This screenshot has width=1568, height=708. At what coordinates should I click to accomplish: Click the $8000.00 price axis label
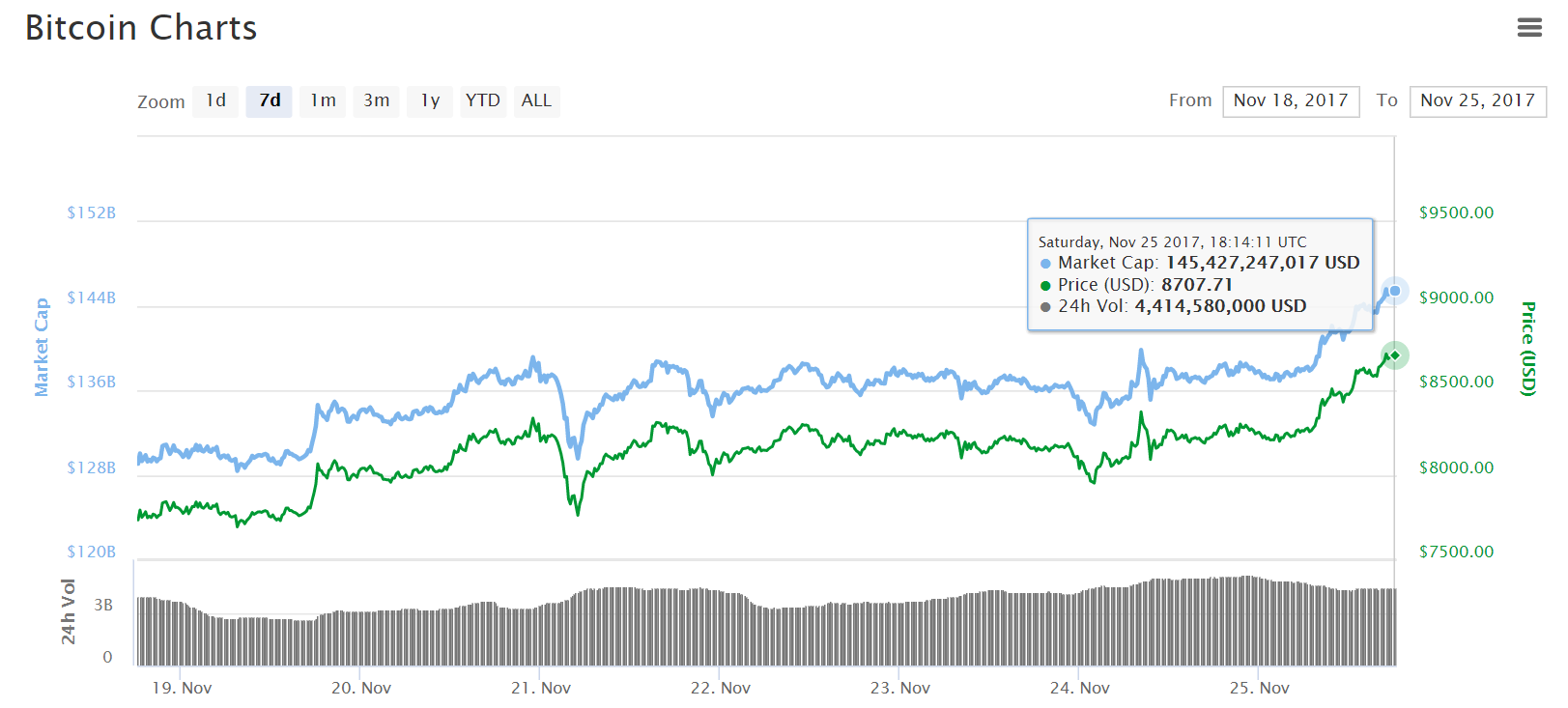(x=1456, y=467)
